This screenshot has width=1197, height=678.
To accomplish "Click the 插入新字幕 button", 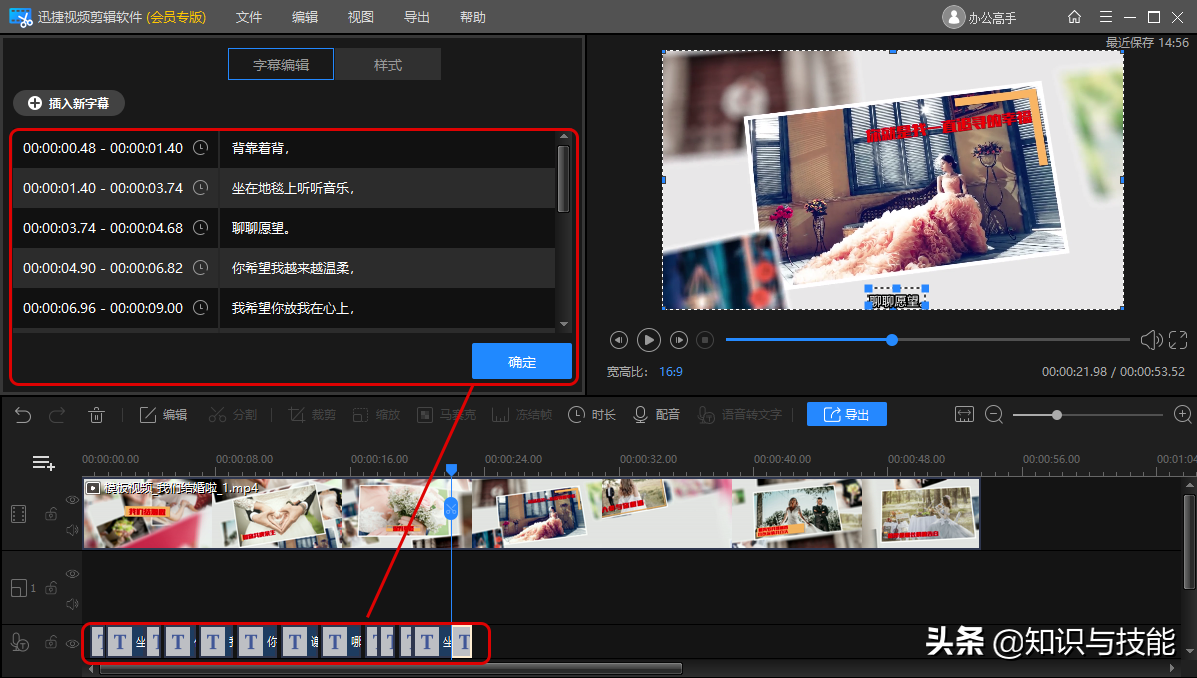I will click(69, 103).
